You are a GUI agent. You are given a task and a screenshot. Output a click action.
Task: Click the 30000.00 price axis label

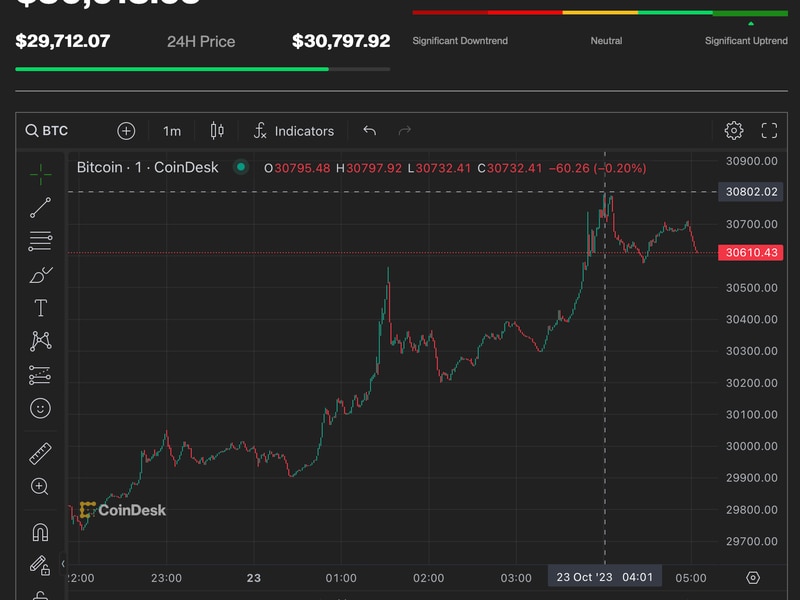(x=752, y=446)
